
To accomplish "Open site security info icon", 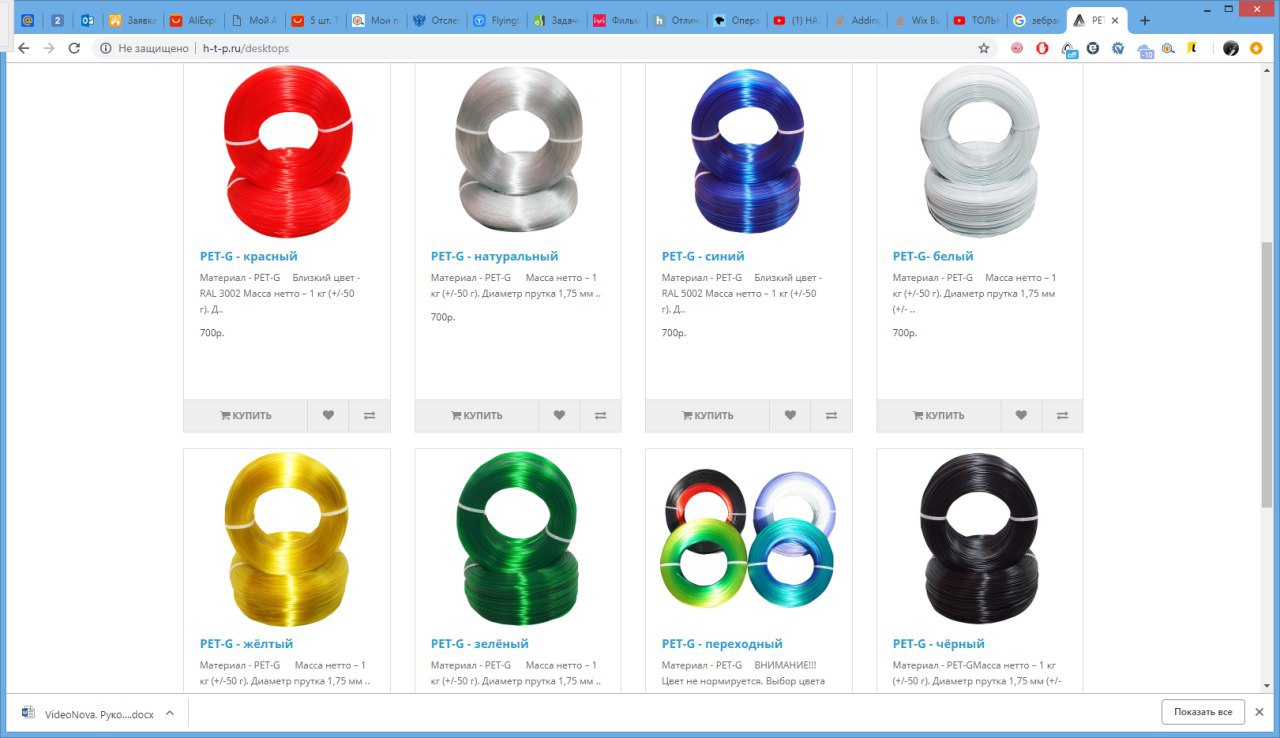I will (x=106, y=48).
